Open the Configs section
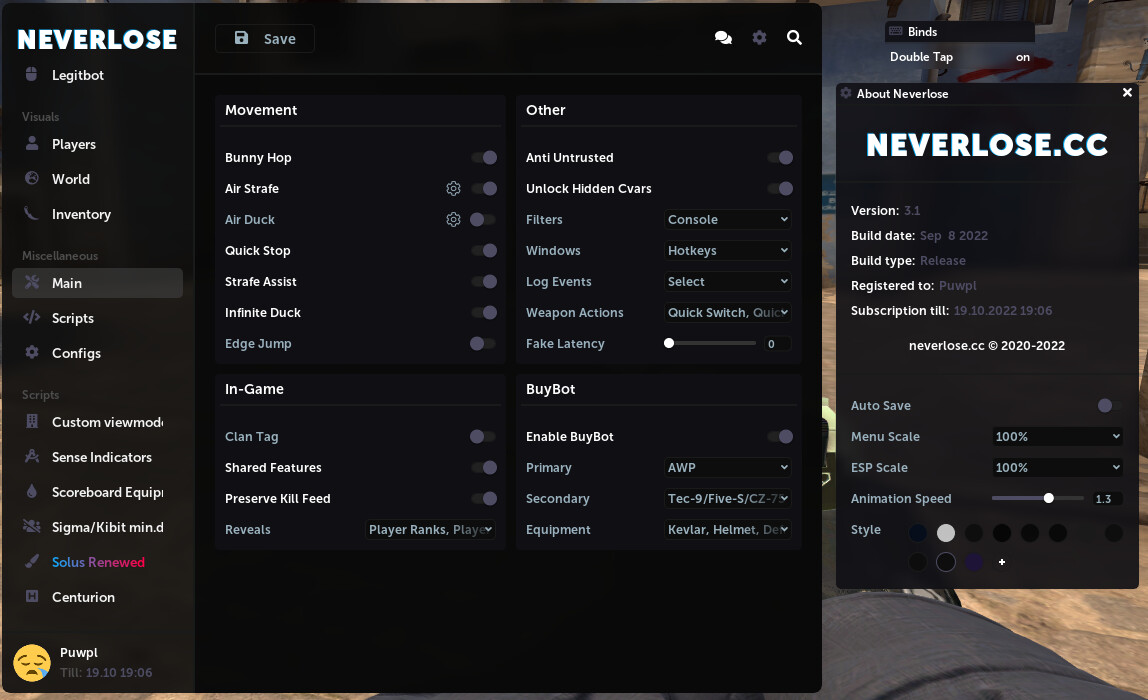Viewport: 1148px width, 700px height. tap(97, 353)
